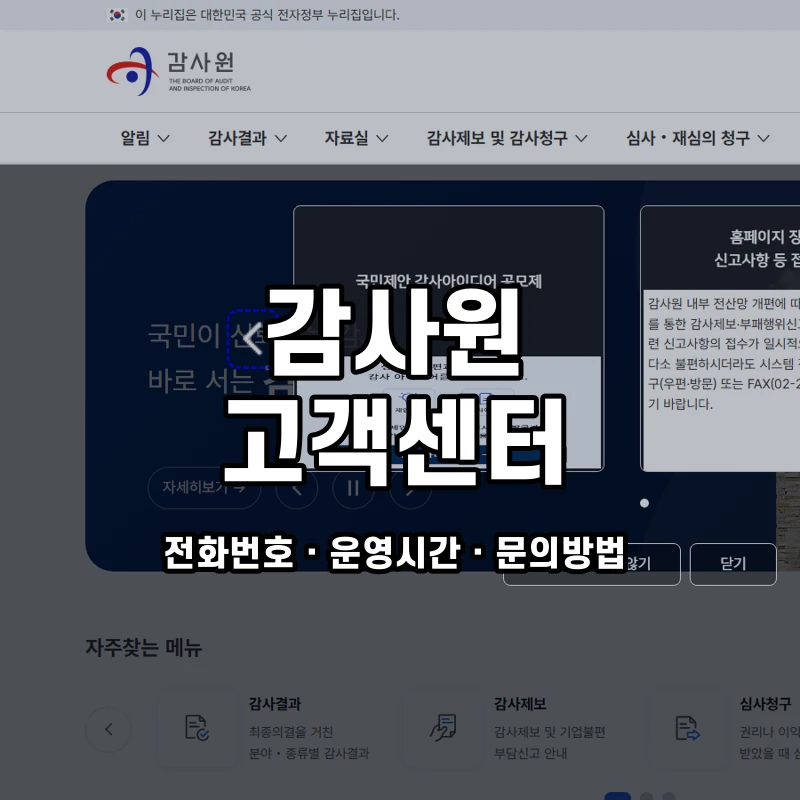
Task: Click the 자세히보기 button on the banner
Action: [204, 488]
